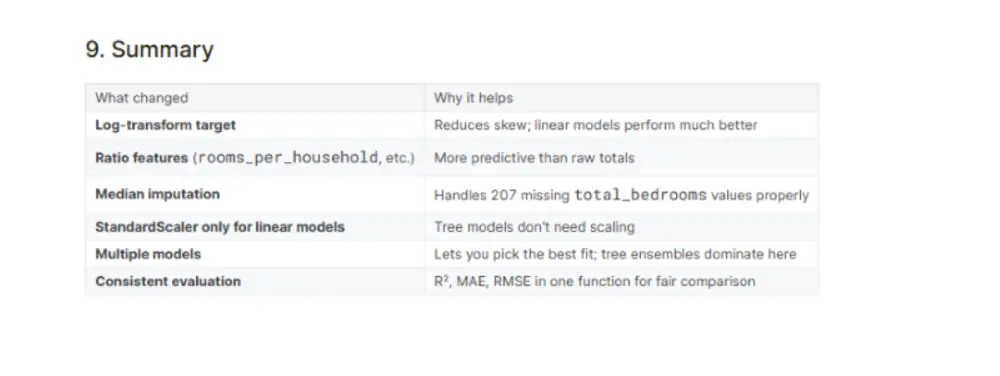Click 'values properly' text in imputation row
1000x376 pixels.
(760, 196)
